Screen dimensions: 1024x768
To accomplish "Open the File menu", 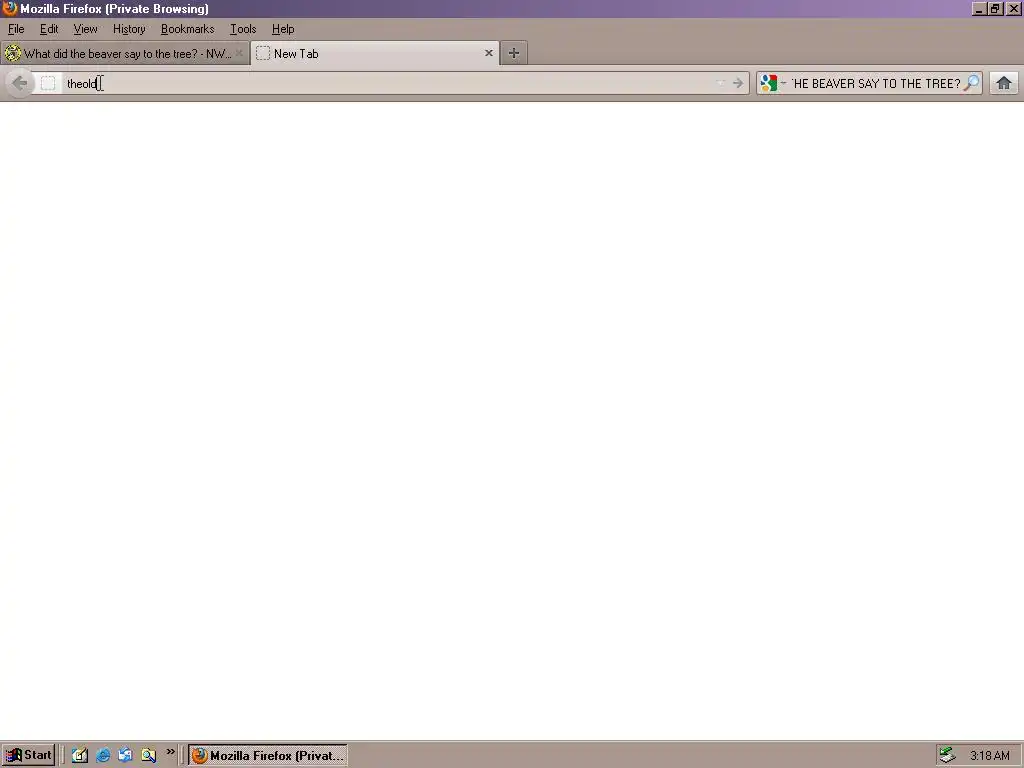I will [x=16, y=29].
